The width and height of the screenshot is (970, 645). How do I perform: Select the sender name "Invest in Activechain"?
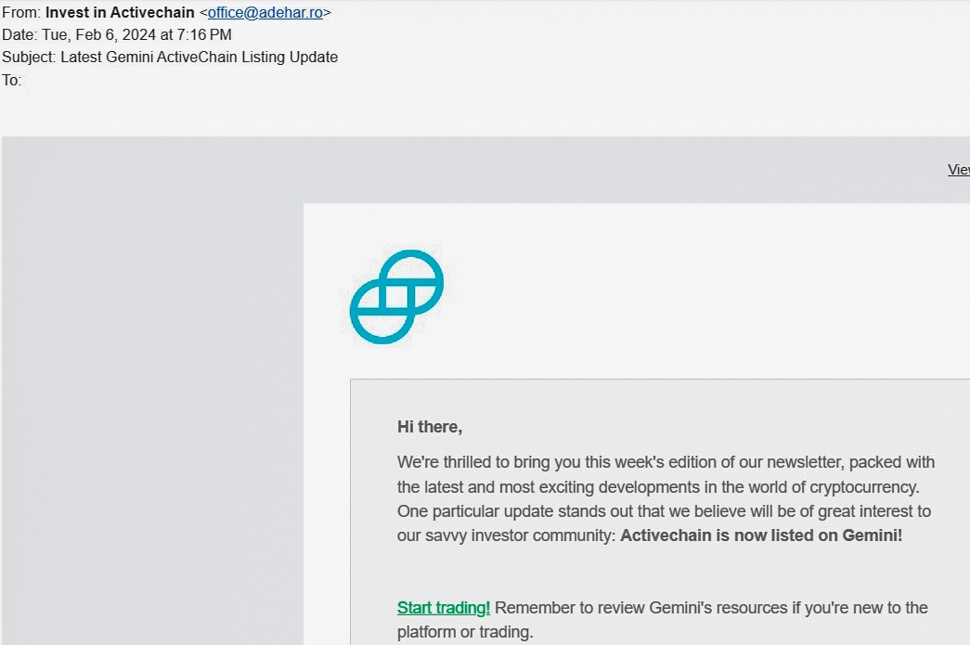pyautogui.click(x=120, y=13)
